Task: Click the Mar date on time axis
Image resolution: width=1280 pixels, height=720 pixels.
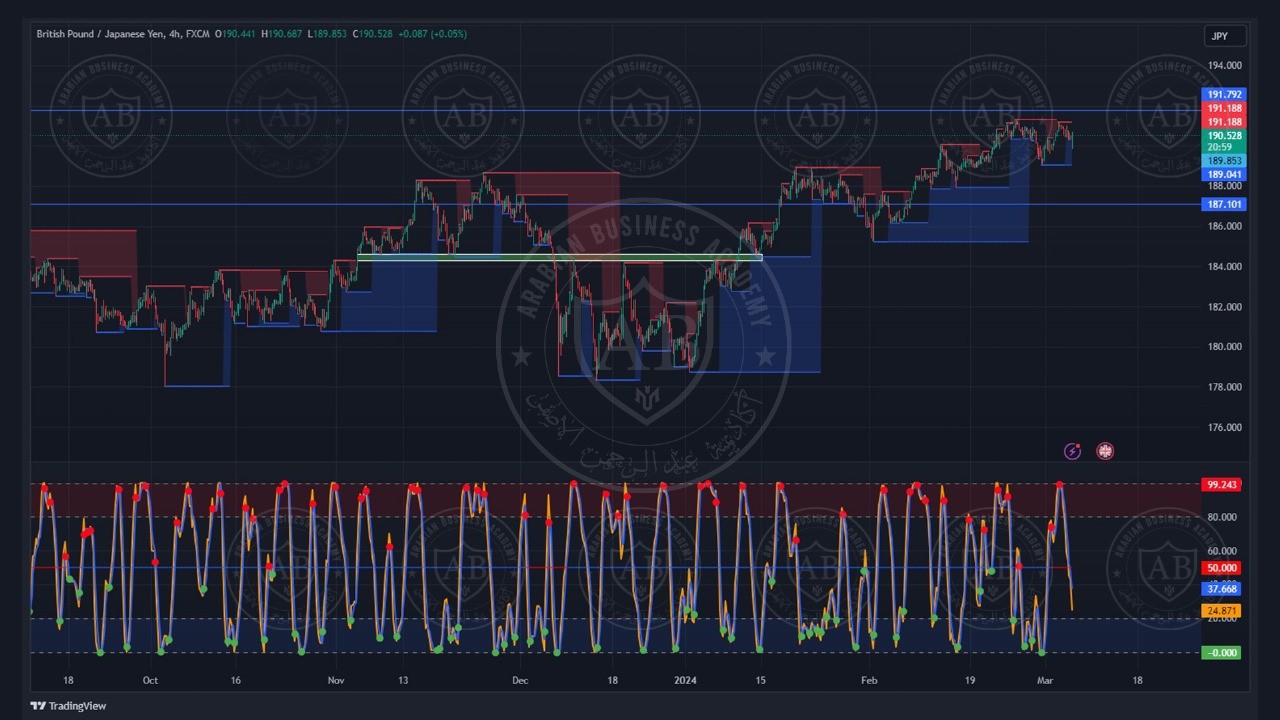Action: 1045,680
